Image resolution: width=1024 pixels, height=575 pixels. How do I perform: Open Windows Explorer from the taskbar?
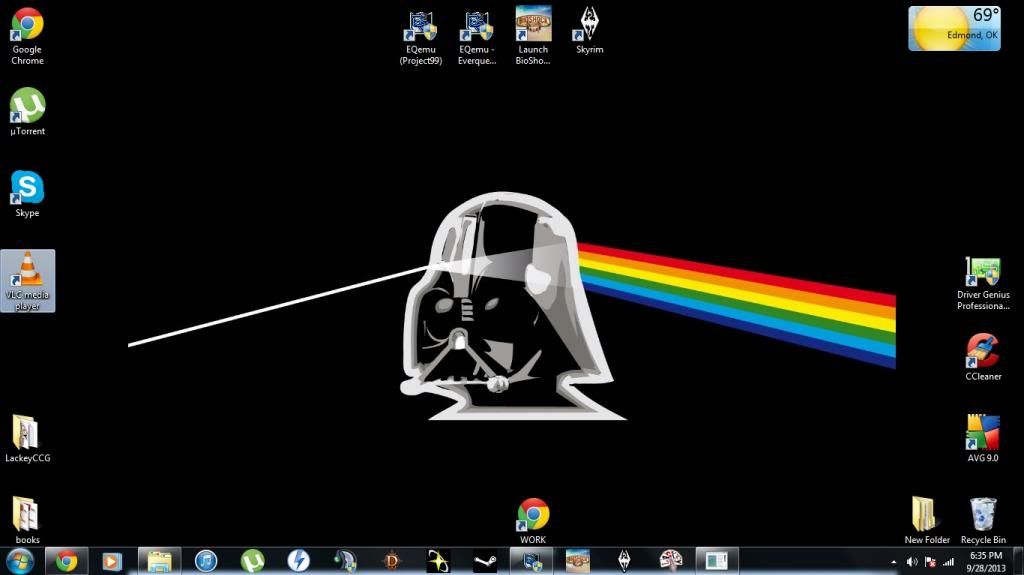(160, 561)
